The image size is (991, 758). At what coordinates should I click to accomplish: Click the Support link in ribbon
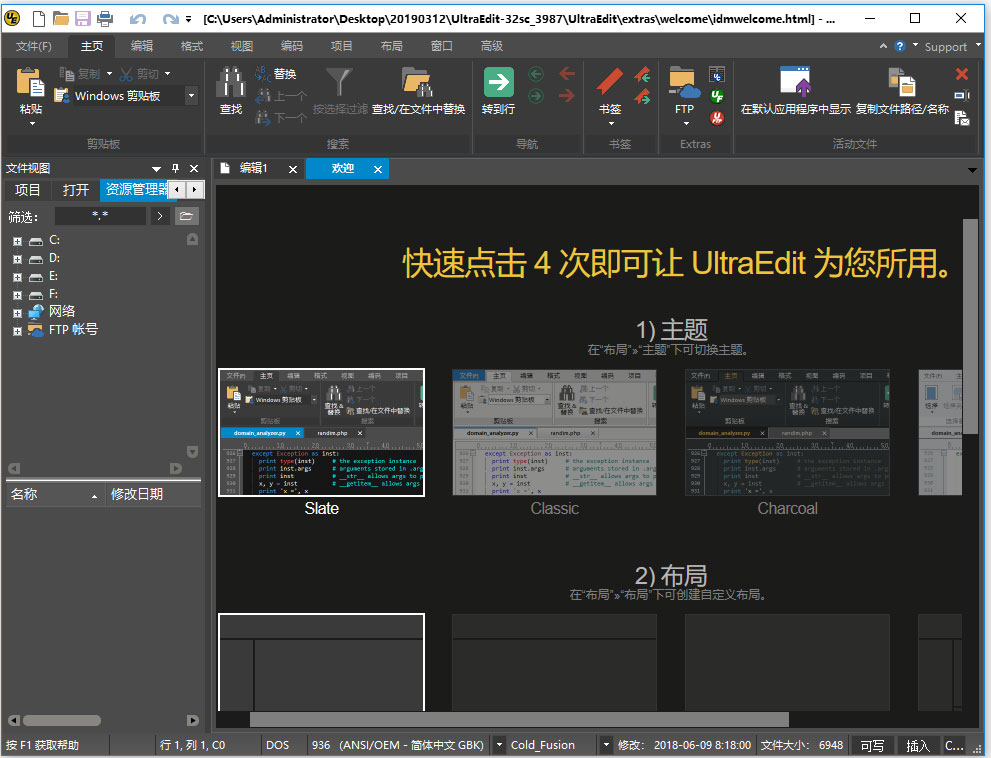pos(945,47)
